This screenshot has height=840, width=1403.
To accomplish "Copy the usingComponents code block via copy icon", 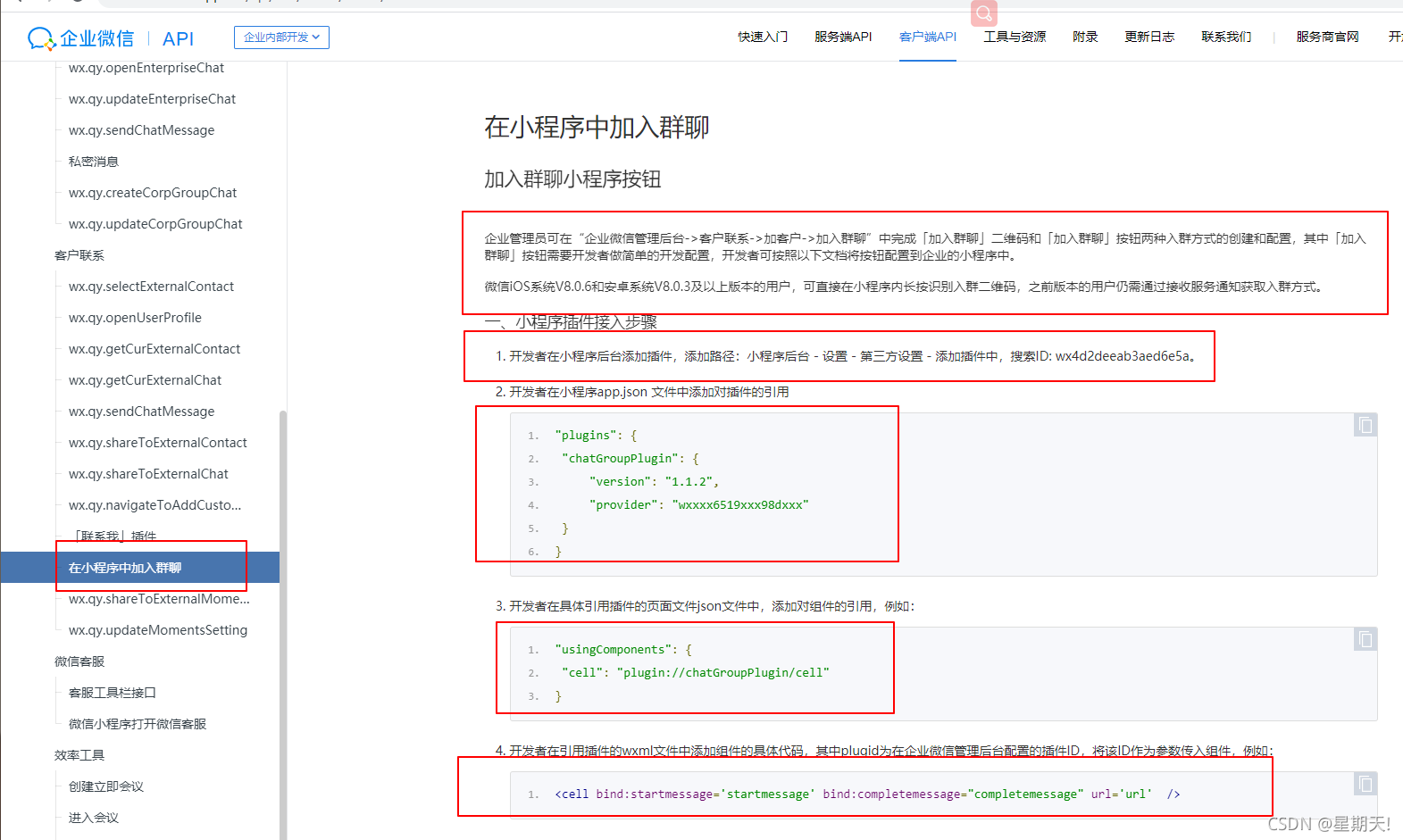I will tap(1365, 639).
